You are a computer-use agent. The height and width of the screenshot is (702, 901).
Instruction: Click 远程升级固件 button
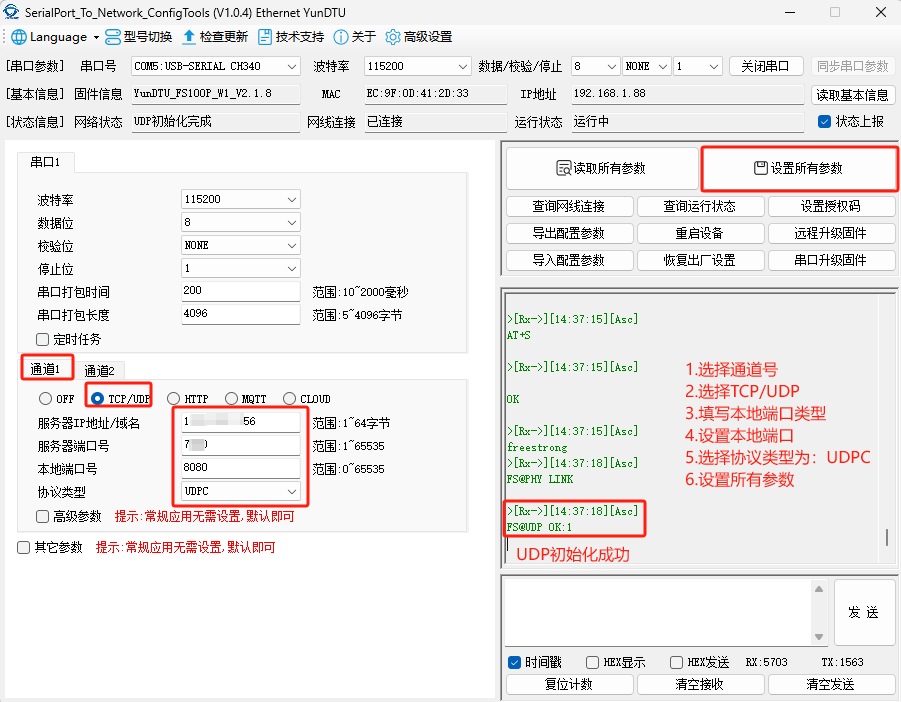click(x=831, y=233)
